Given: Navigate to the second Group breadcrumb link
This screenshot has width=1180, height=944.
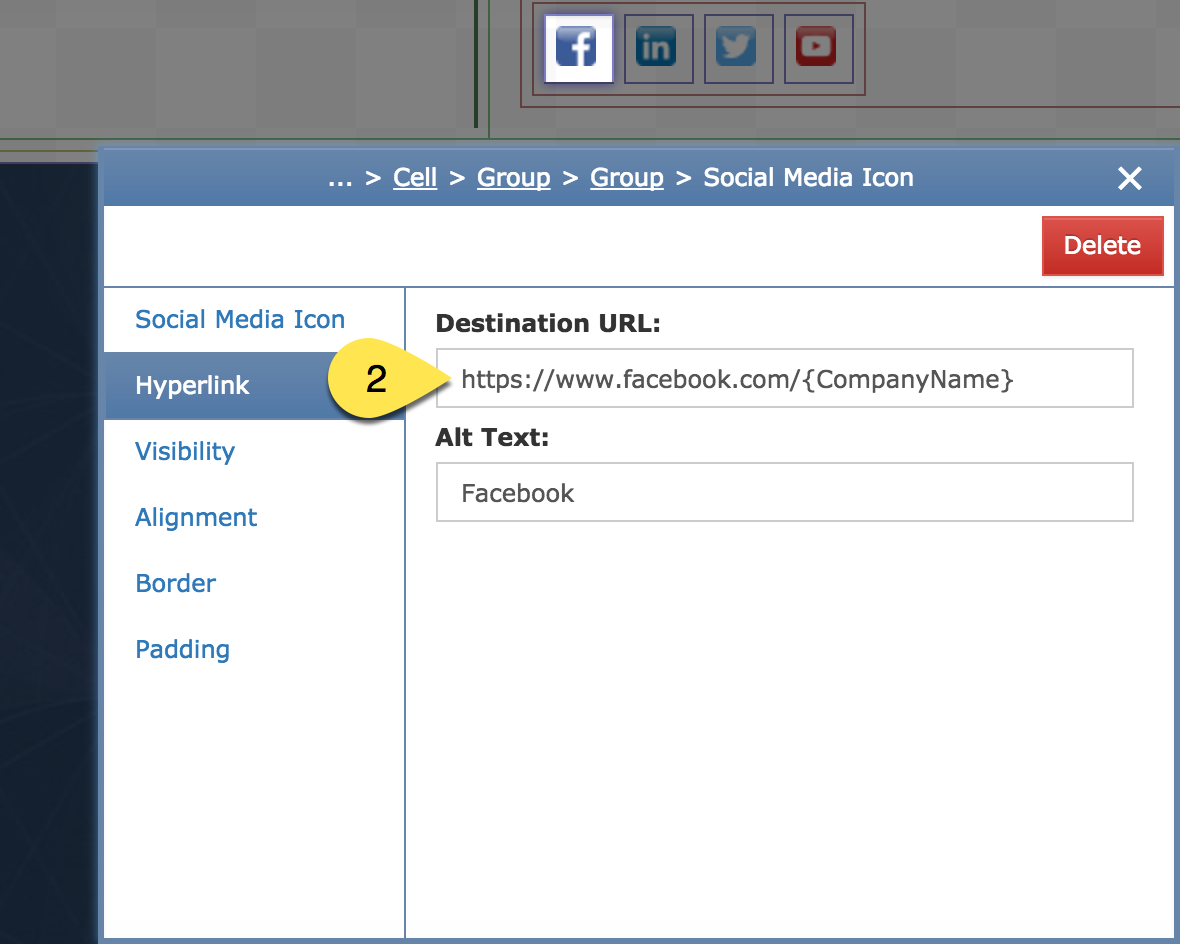Looking at the screenshot, I should pyautogui.click(x=627, y=177).
